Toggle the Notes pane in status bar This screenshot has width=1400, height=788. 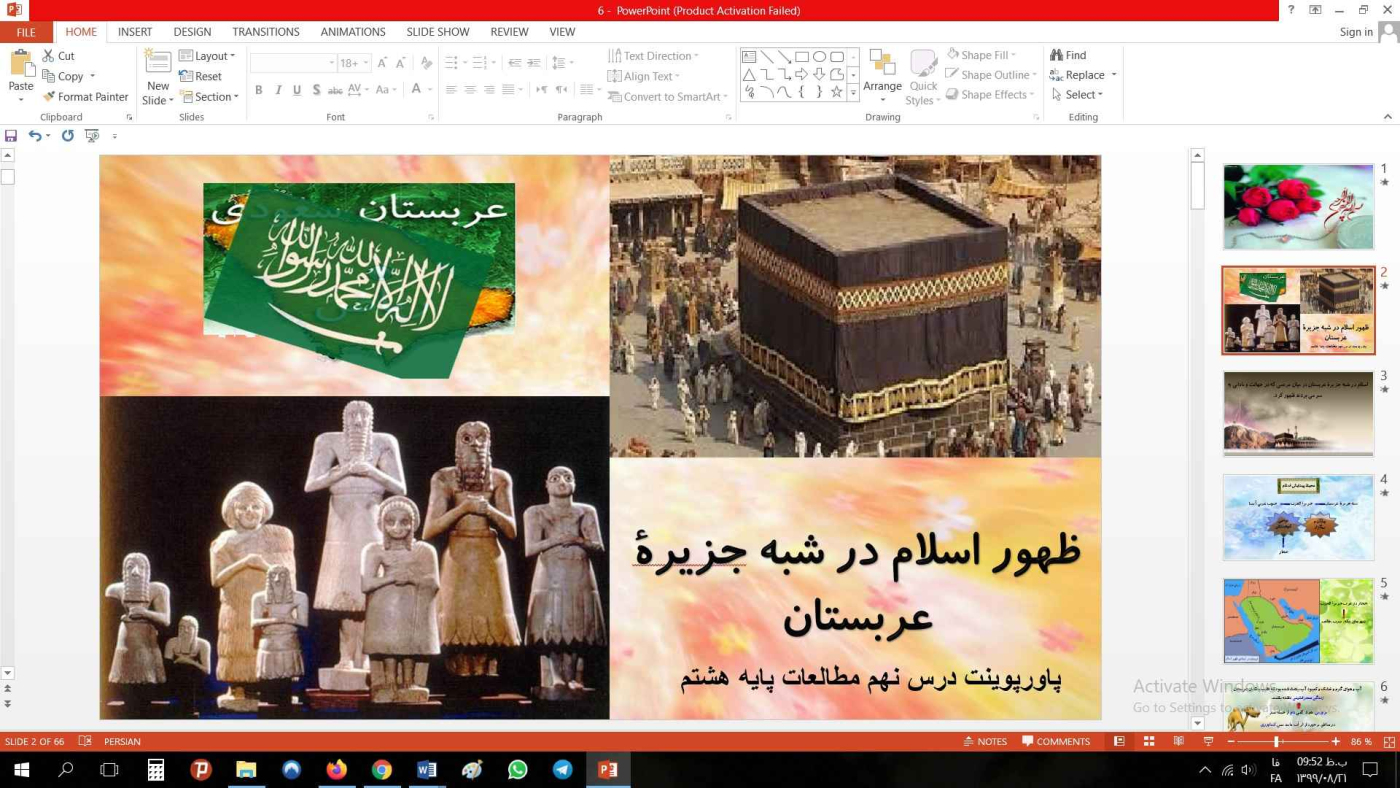click(x=984, y=742)
